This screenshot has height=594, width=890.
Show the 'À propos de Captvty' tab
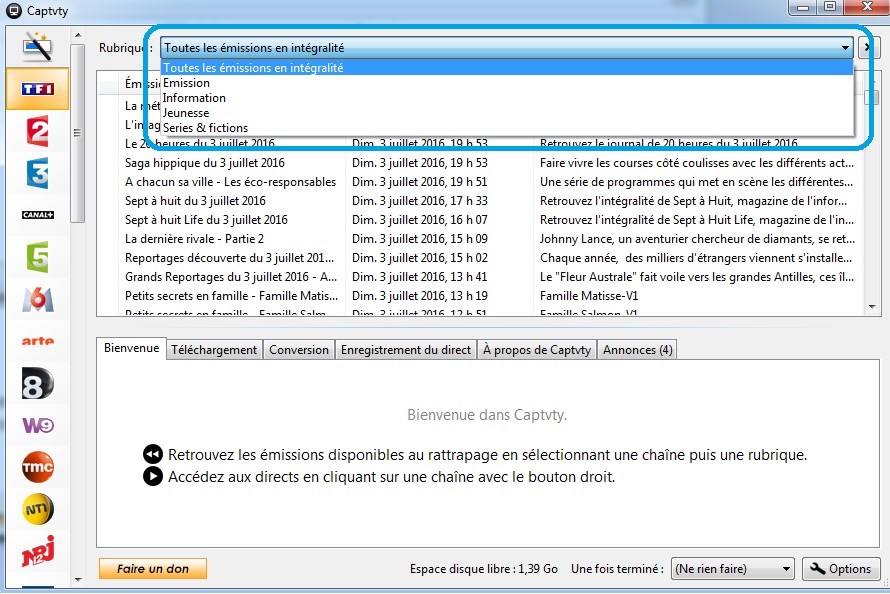(537, 349)
